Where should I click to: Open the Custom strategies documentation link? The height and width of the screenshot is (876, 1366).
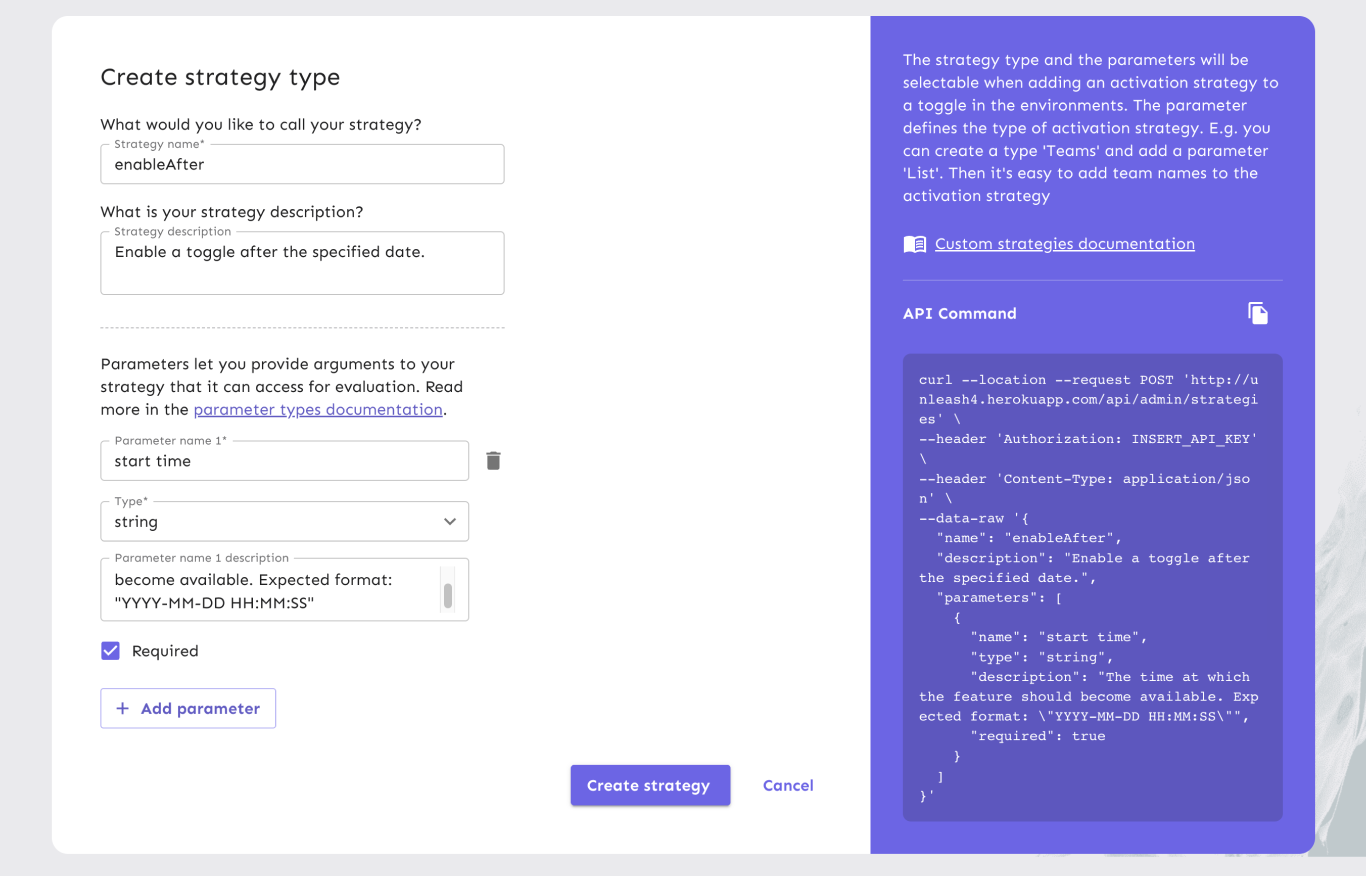tap(1064, 244)
